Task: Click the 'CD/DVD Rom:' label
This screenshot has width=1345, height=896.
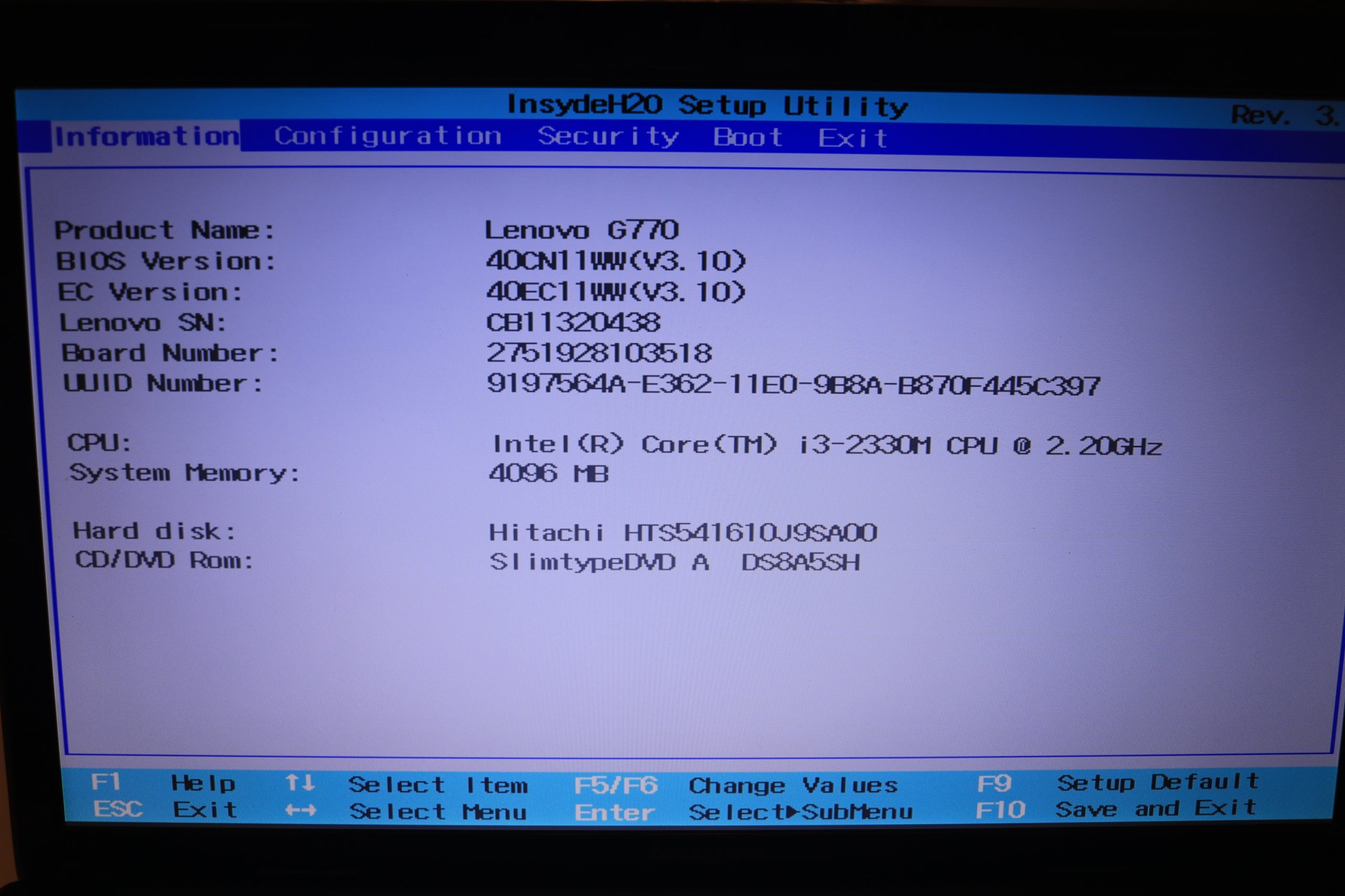Action: (x=164, y=560)
